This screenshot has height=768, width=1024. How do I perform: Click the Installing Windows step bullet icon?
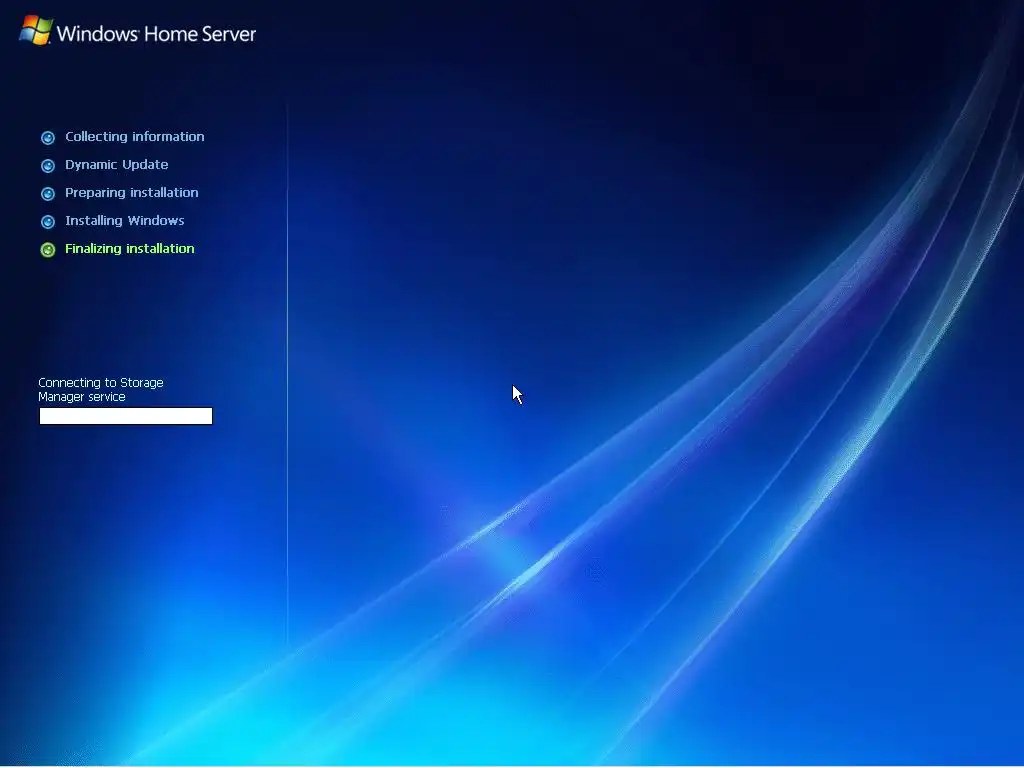(x=48, y=222)
